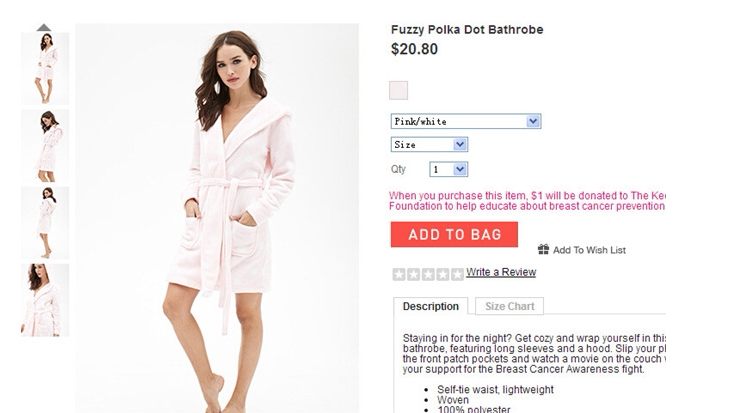Click the thumbnail scroll-up arrow
The image size is (751, 413).
point(44,27)
